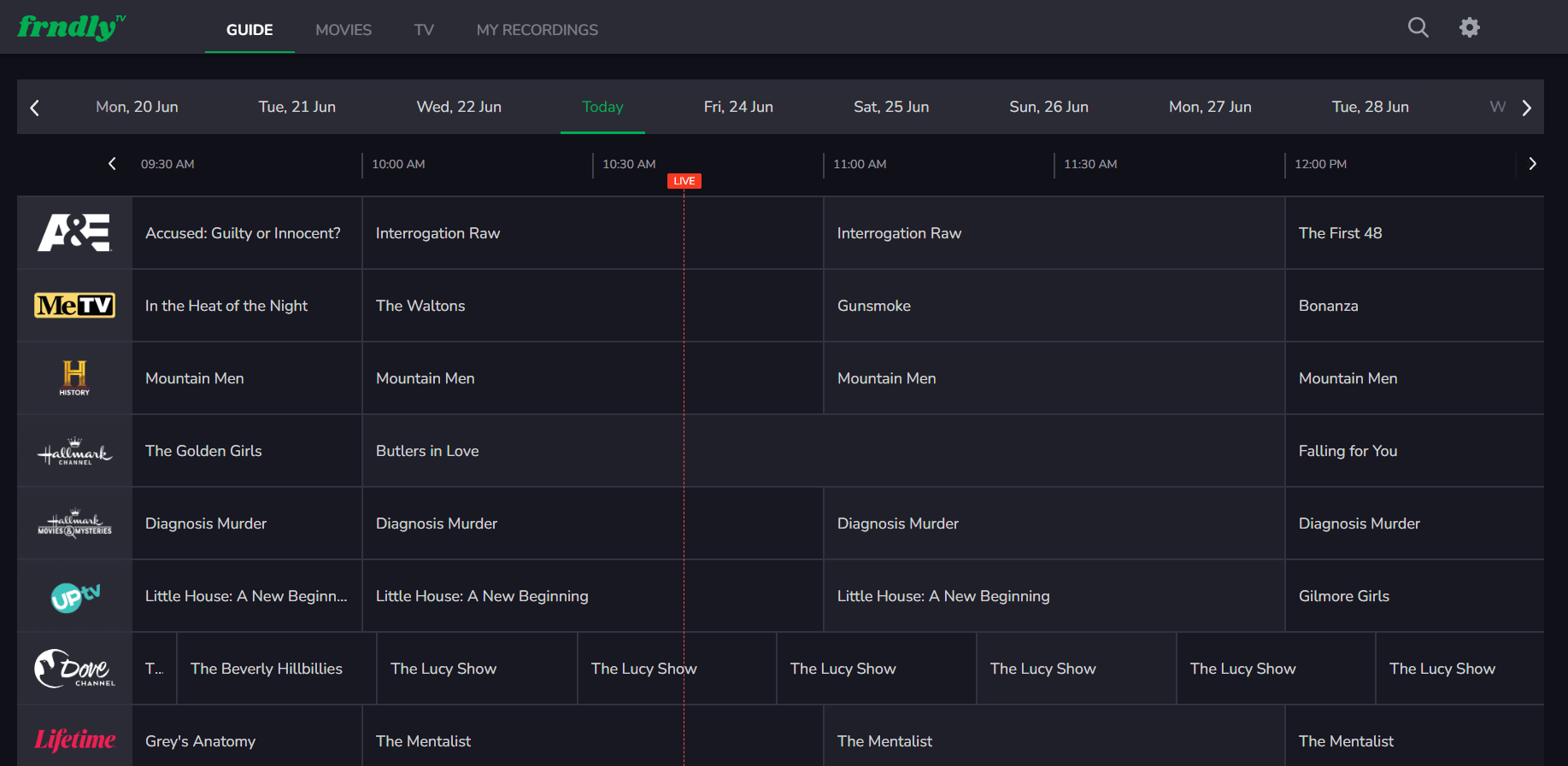
Task: Click the Frndly TV logo
Action: 72,27
